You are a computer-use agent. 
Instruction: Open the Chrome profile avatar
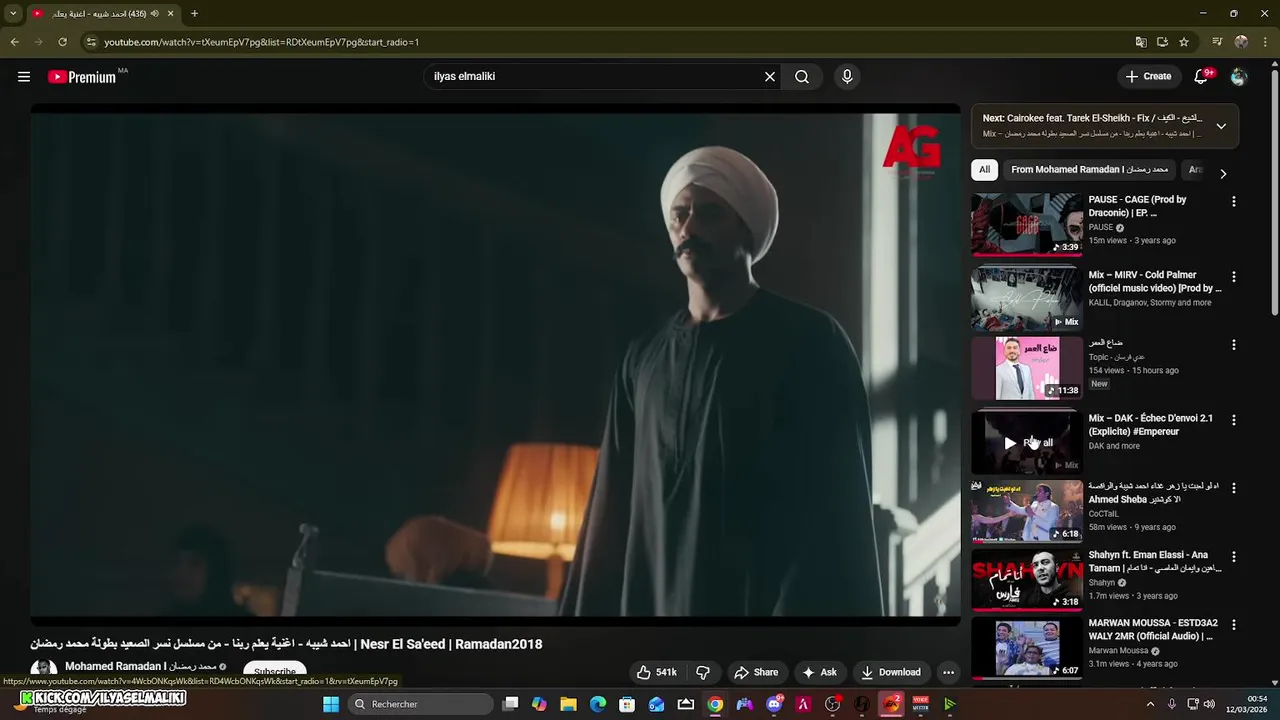[x=1241, y=42]
